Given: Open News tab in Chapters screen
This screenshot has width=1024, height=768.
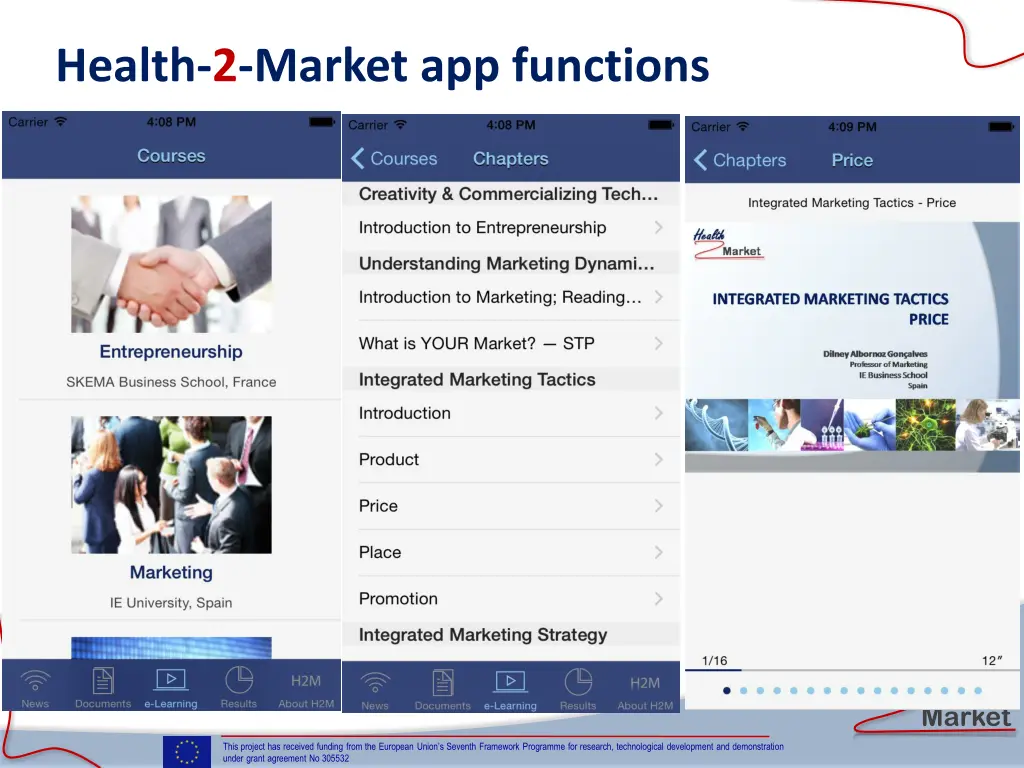Looking at the screenshot, I should [x=375, y=690].
